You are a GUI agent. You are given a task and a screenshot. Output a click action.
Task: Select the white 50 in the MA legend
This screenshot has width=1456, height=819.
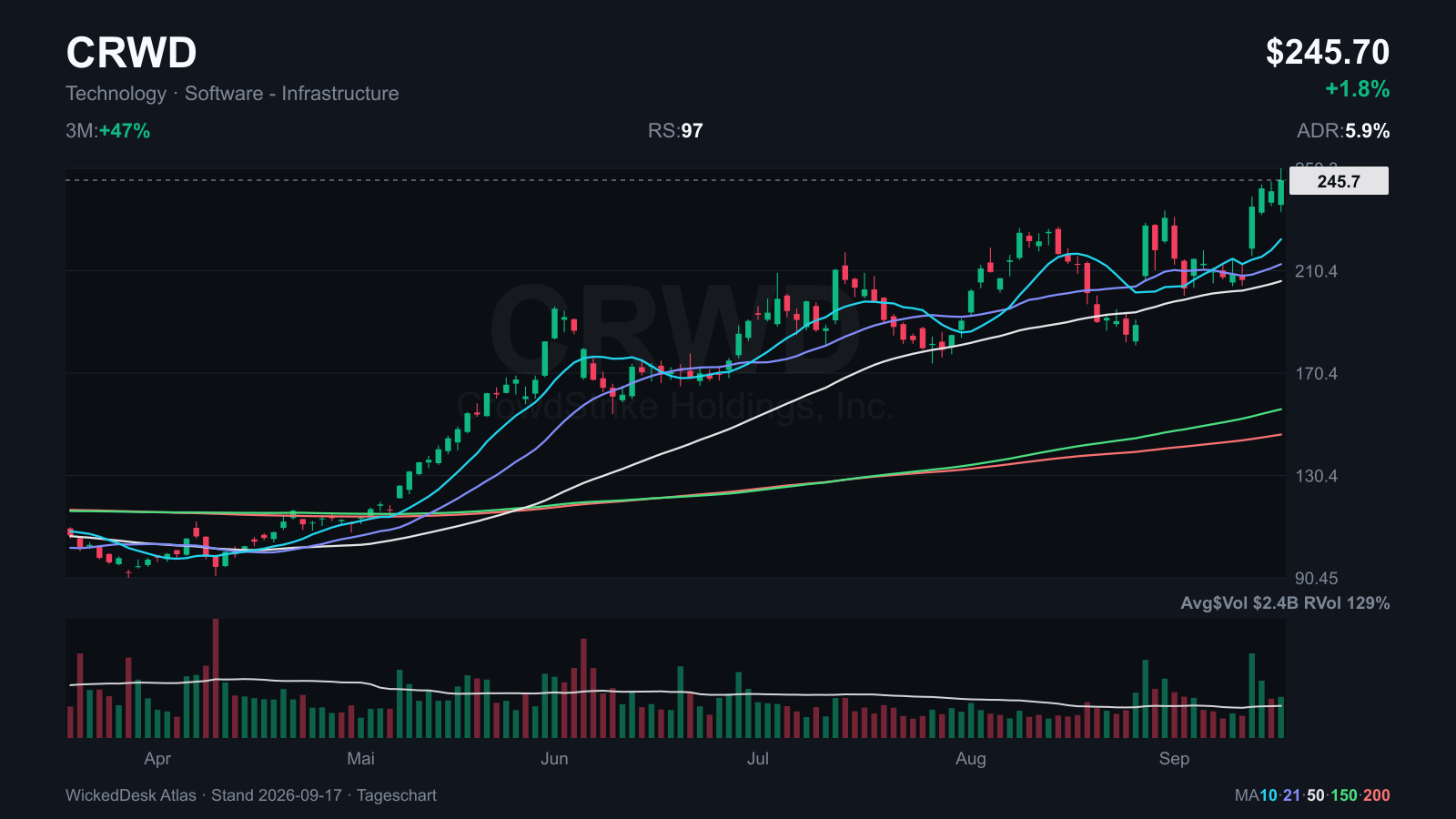[x=1316, y=795]
